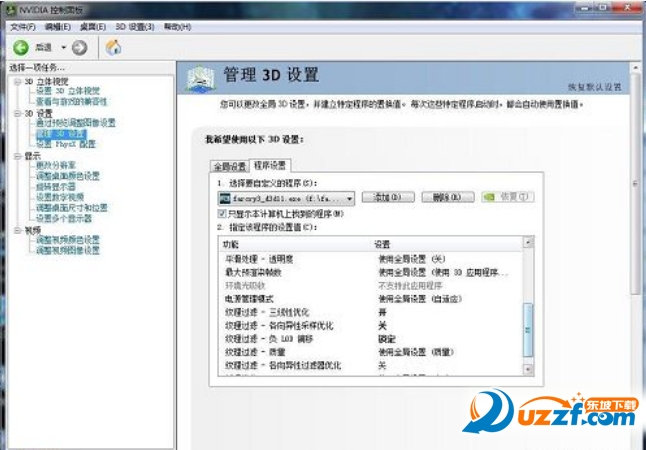Click the 最大预渲染帧数 setting value
The width and height of the screenshot is (646, 450).
pyautogui.click(x=443, y=272)
